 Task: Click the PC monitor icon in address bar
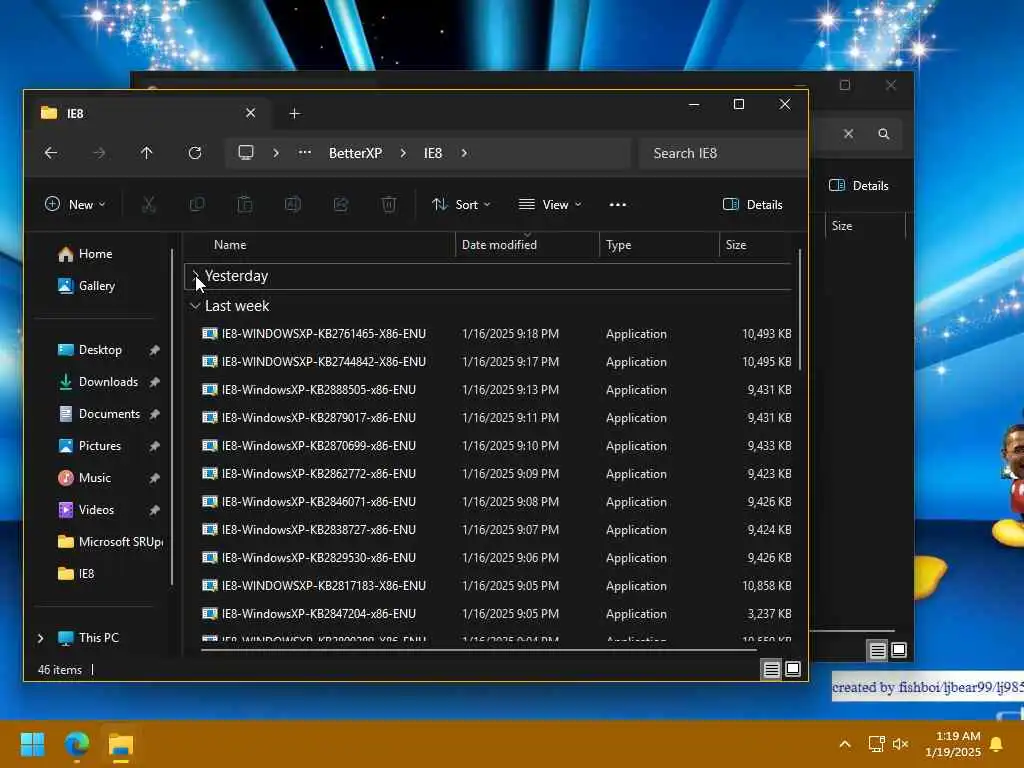pyautogui.click(x=246, y=153)
